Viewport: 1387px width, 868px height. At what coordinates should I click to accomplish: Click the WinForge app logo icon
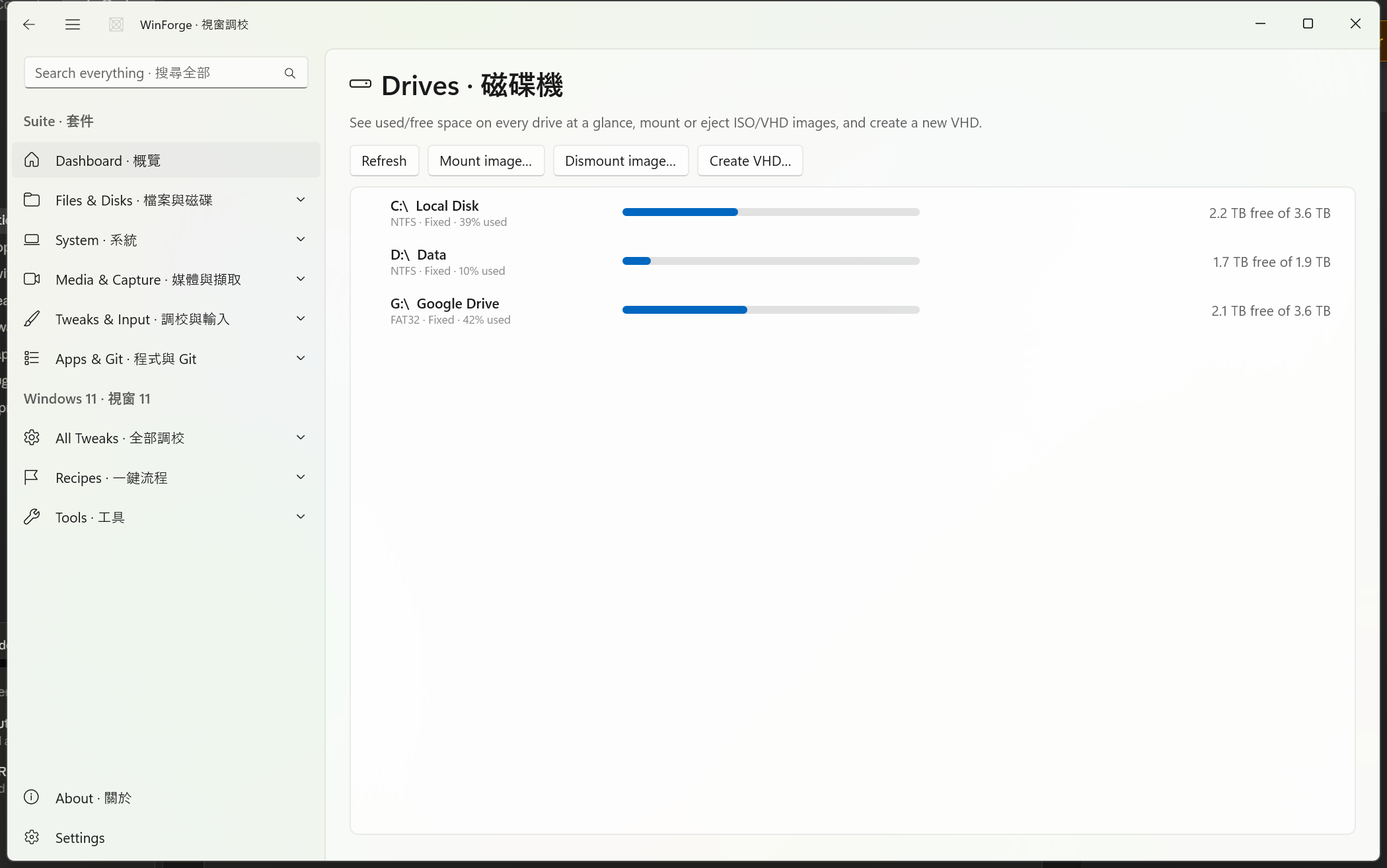(116, 24)
